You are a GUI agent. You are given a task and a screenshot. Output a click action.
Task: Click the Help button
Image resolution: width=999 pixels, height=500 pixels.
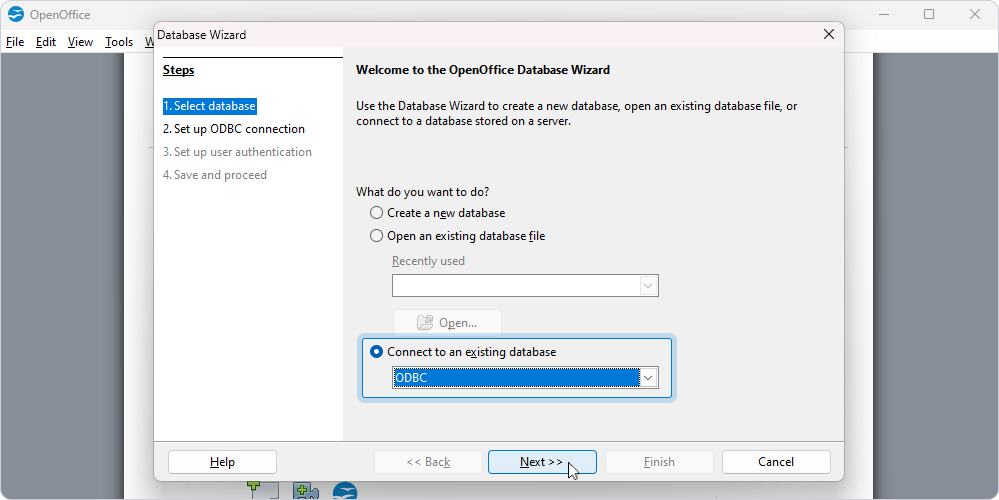(222, 462)
